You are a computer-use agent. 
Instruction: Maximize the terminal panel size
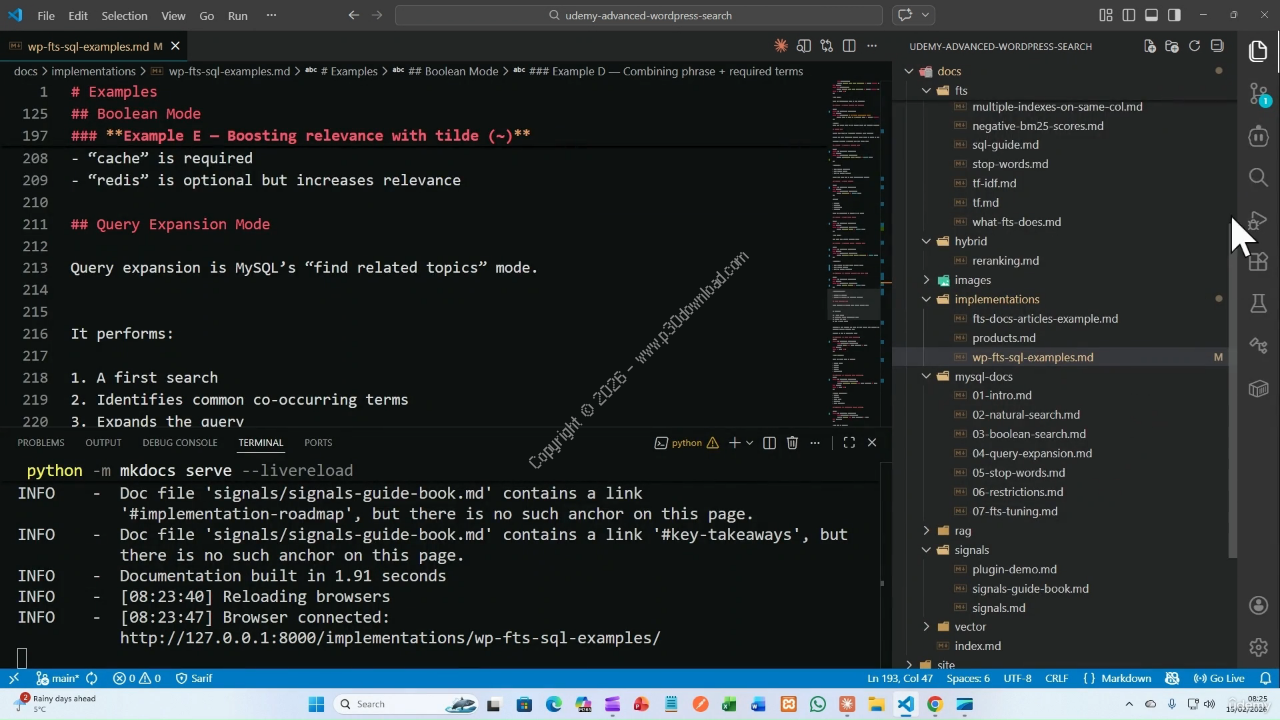[849, 442]
